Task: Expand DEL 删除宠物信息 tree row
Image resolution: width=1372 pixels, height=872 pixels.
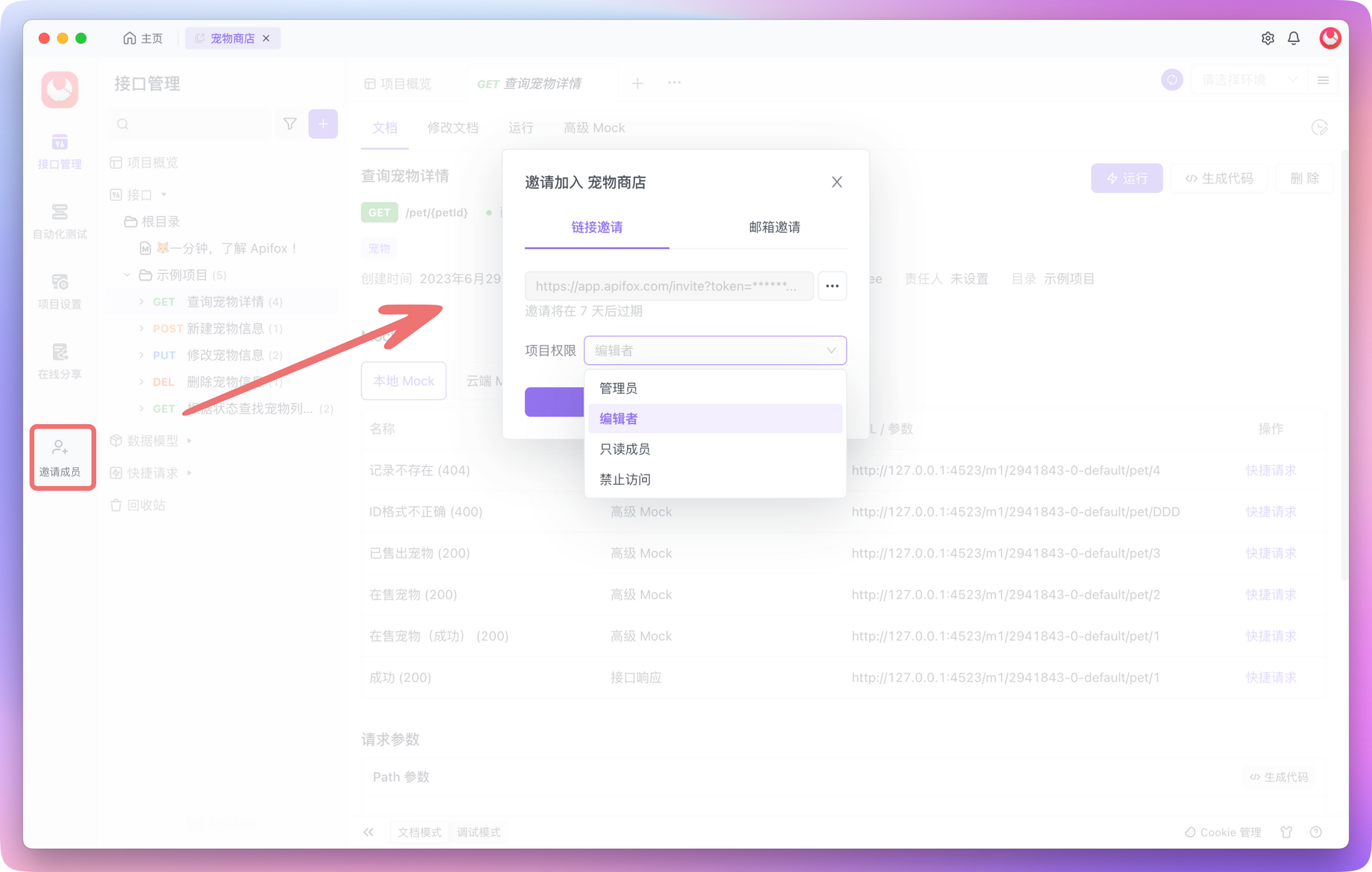Action: pyautogui.click(x=141, y=381)
